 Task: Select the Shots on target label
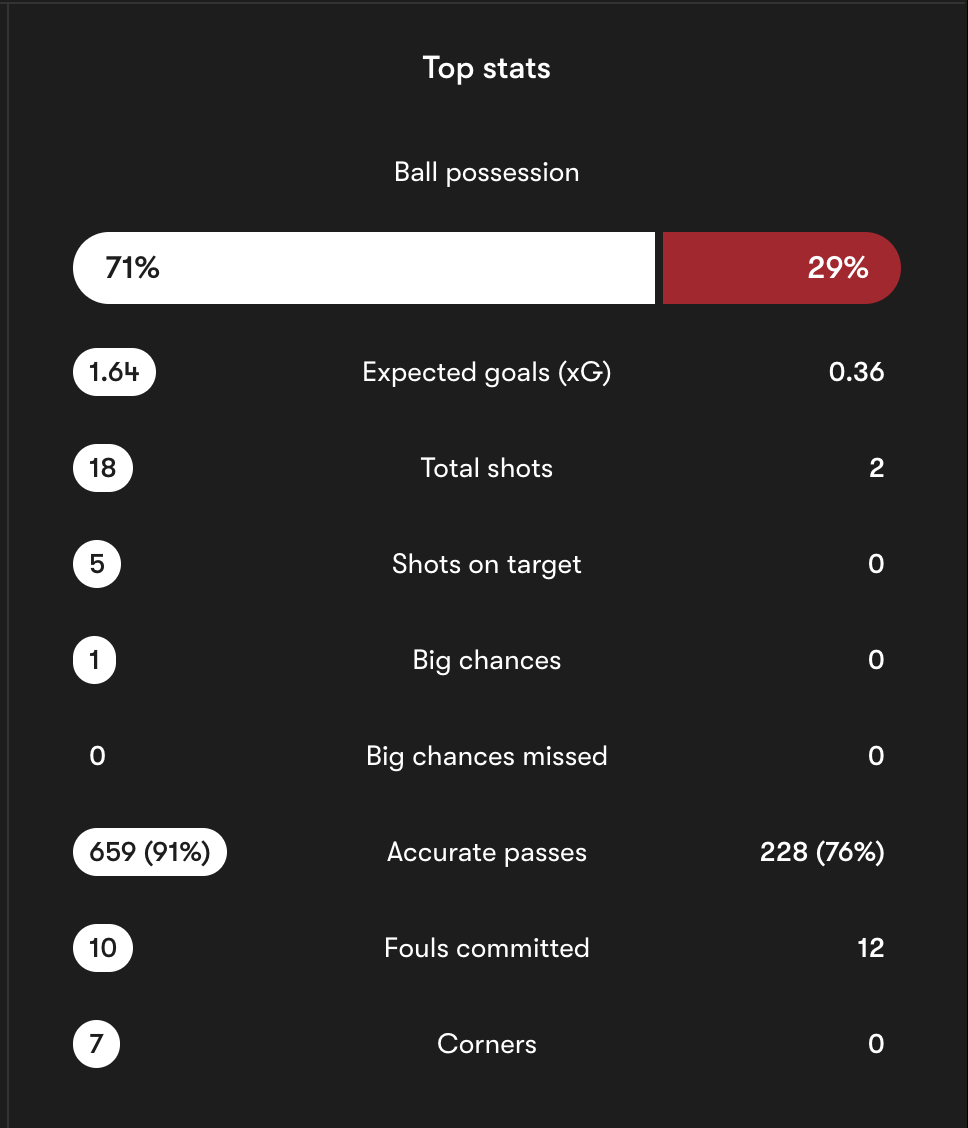(486, 565)
